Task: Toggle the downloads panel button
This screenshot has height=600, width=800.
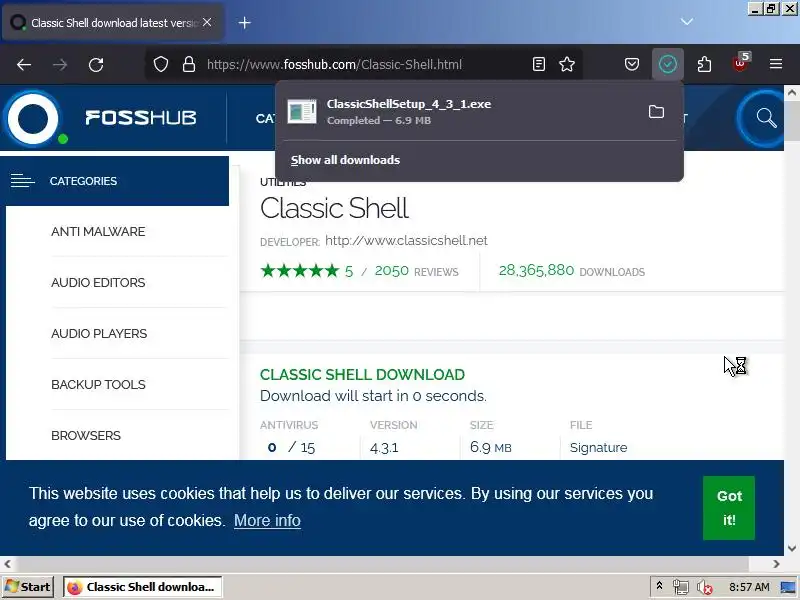Action: [x=668, y=64]
